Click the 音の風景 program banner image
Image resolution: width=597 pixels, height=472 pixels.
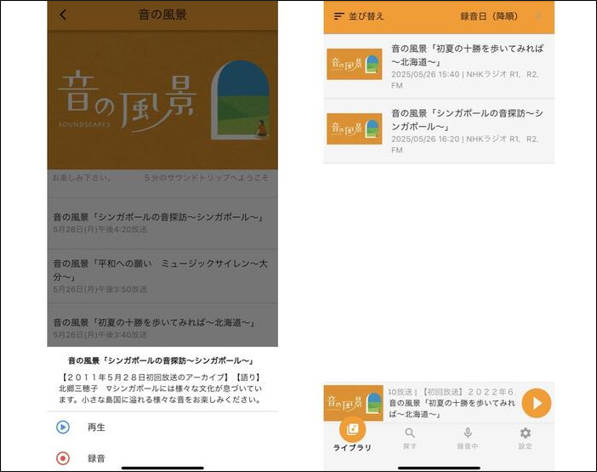(163, 100)
